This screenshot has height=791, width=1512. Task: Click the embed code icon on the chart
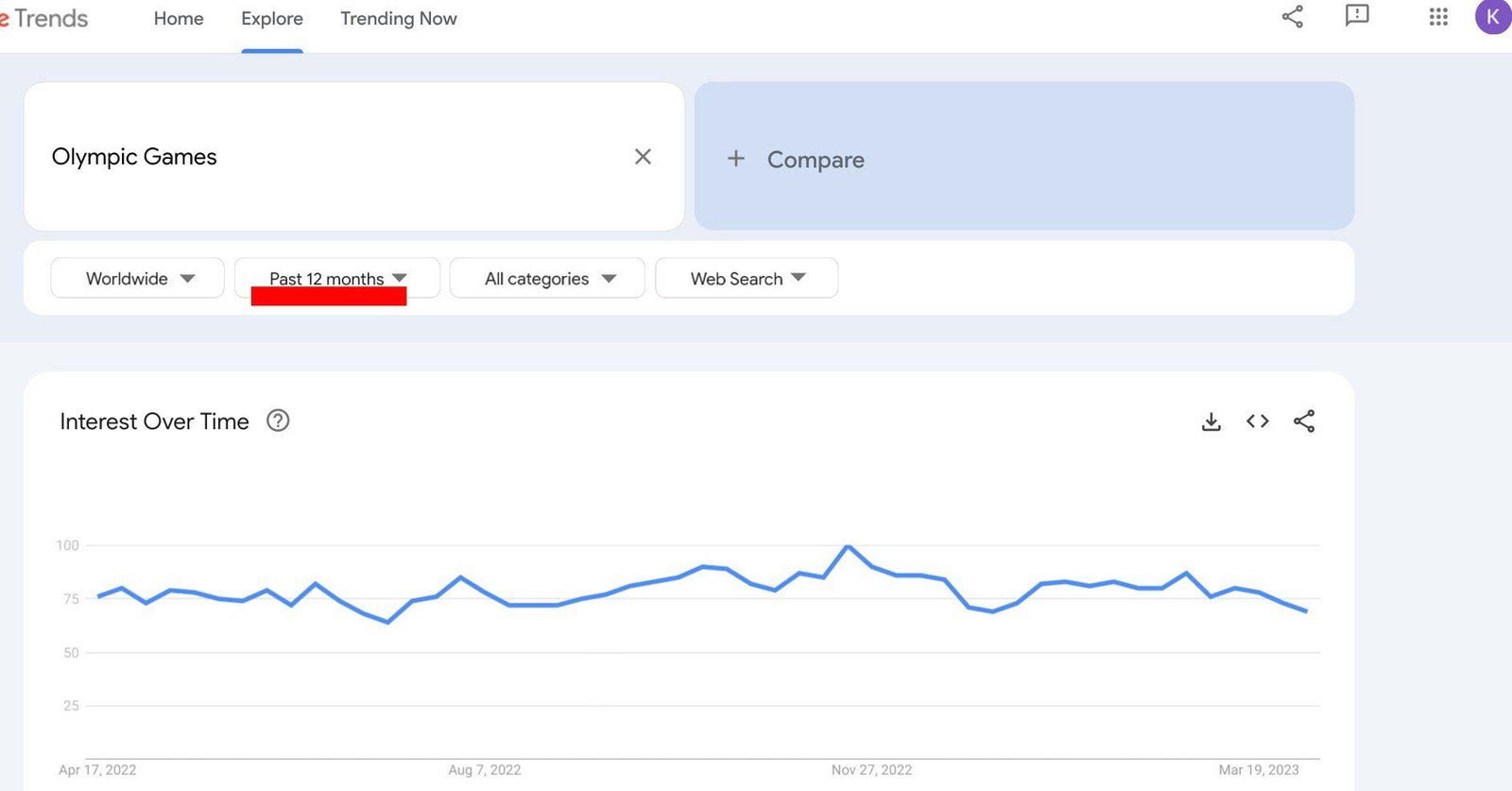(x=1258, y=421)
